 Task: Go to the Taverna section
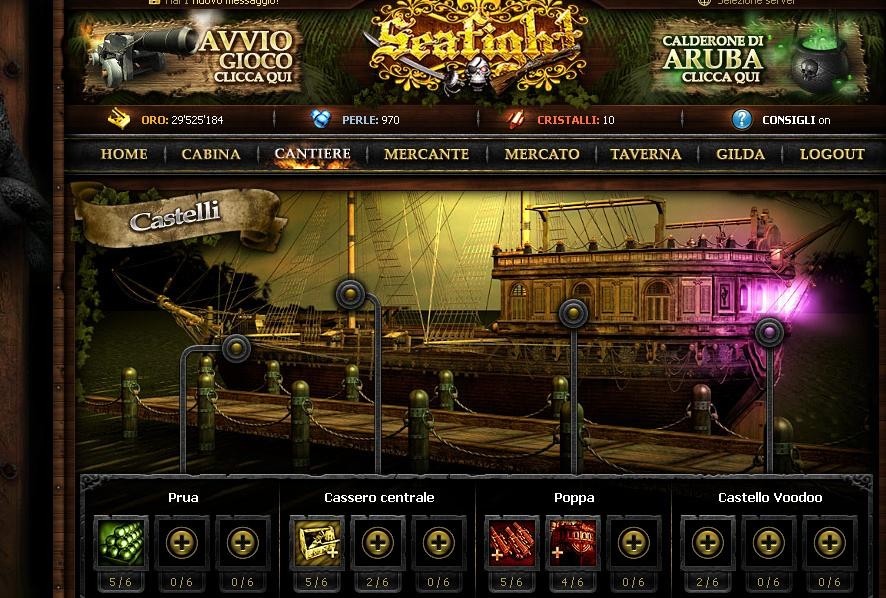point(645,154)
